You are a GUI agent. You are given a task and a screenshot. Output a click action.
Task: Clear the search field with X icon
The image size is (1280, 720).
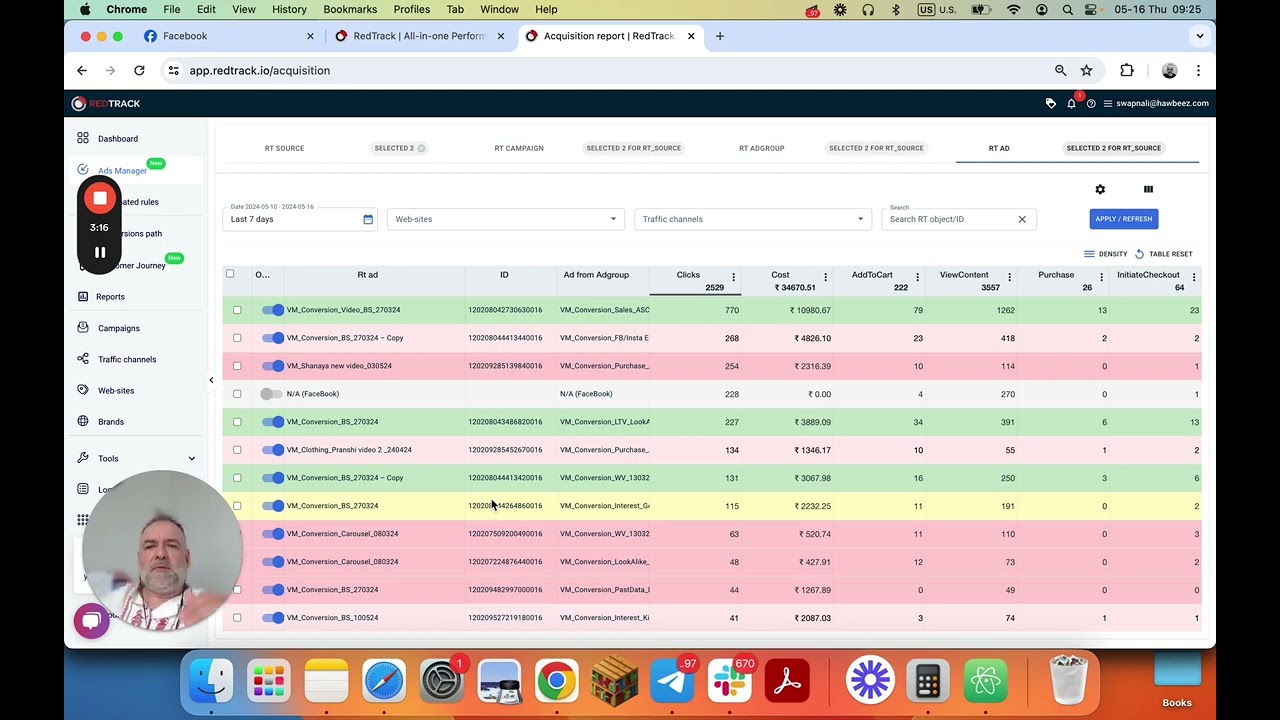(1022, 219)
